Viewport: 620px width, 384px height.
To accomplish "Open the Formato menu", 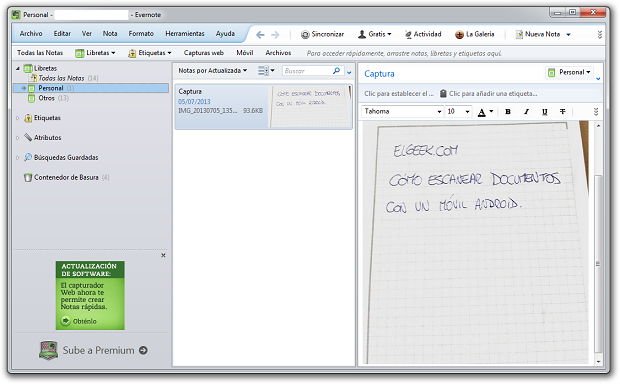I will coord(141,34).
